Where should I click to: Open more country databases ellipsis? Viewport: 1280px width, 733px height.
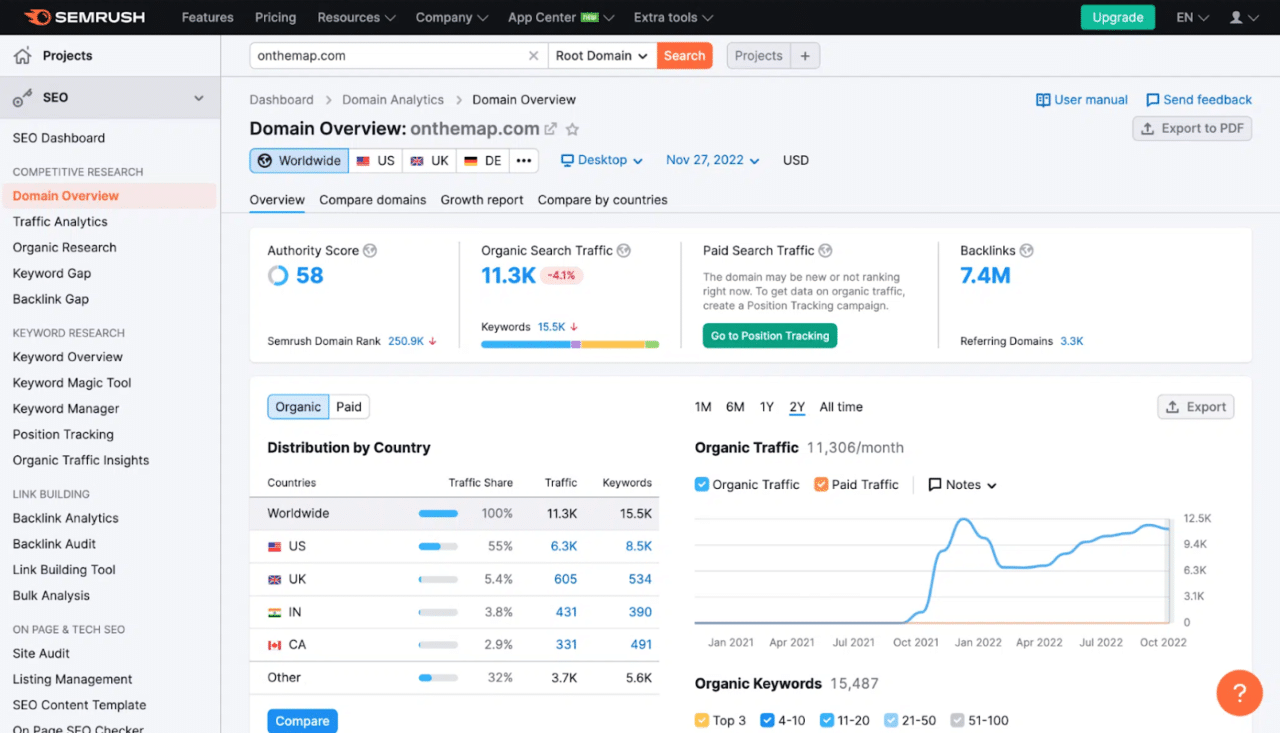tap(524, 161)
